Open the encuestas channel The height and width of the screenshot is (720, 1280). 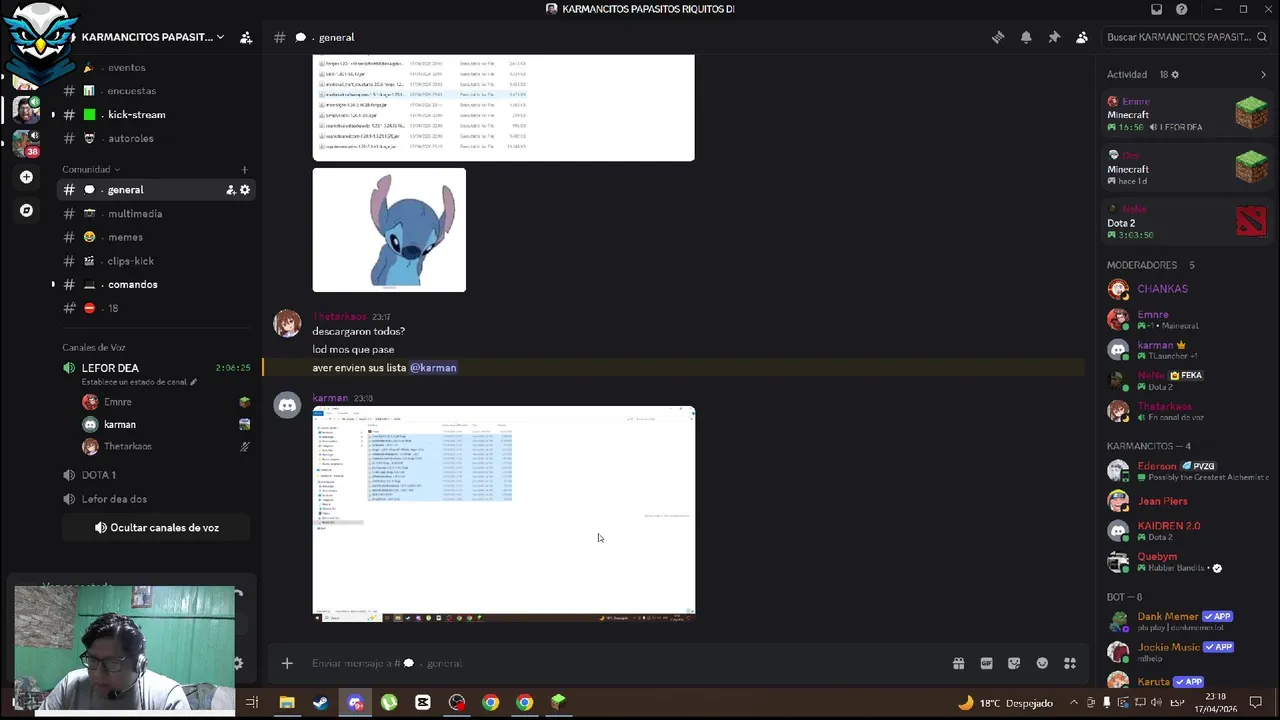[157, 91]
